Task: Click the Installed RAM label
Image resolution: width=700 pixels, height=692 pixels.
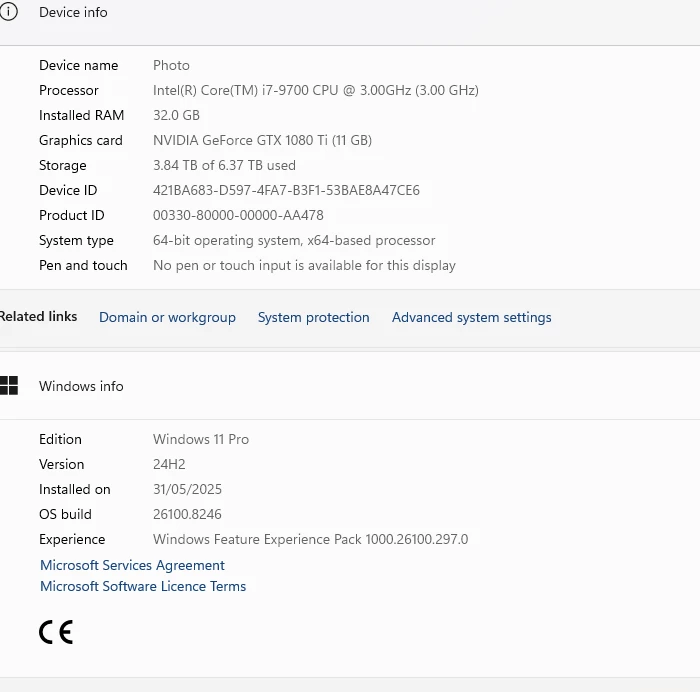Action: coord(82,116)
